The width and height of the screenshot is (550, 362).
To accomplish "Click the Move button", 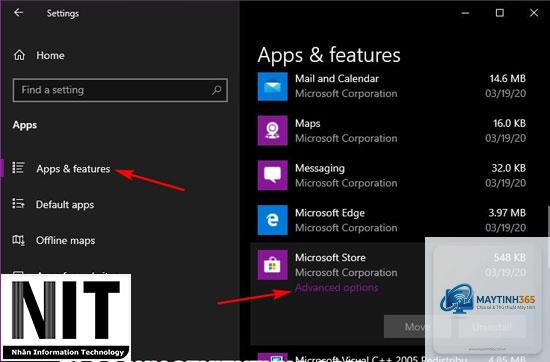I will pyautogui.click(x=417, y=327).
